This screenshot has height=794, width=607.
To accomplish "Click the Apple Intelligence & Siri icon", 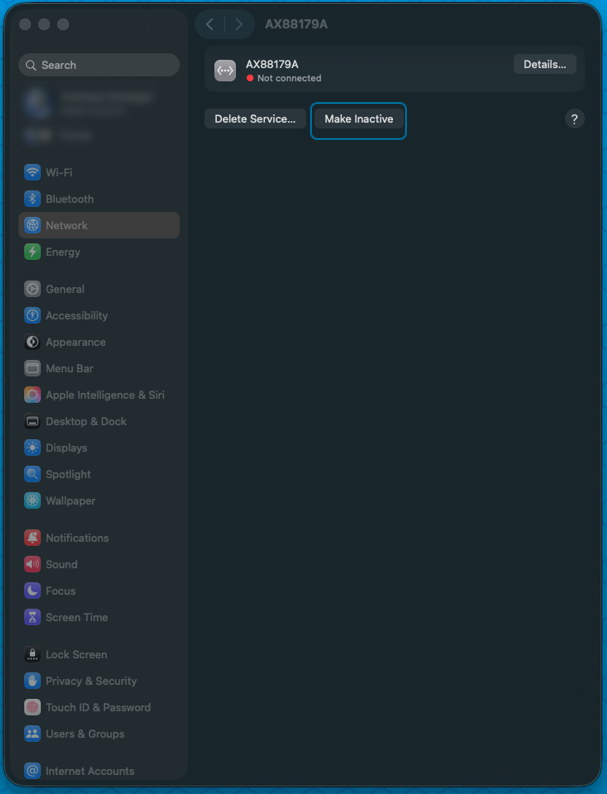I will [x=33, y=395].
